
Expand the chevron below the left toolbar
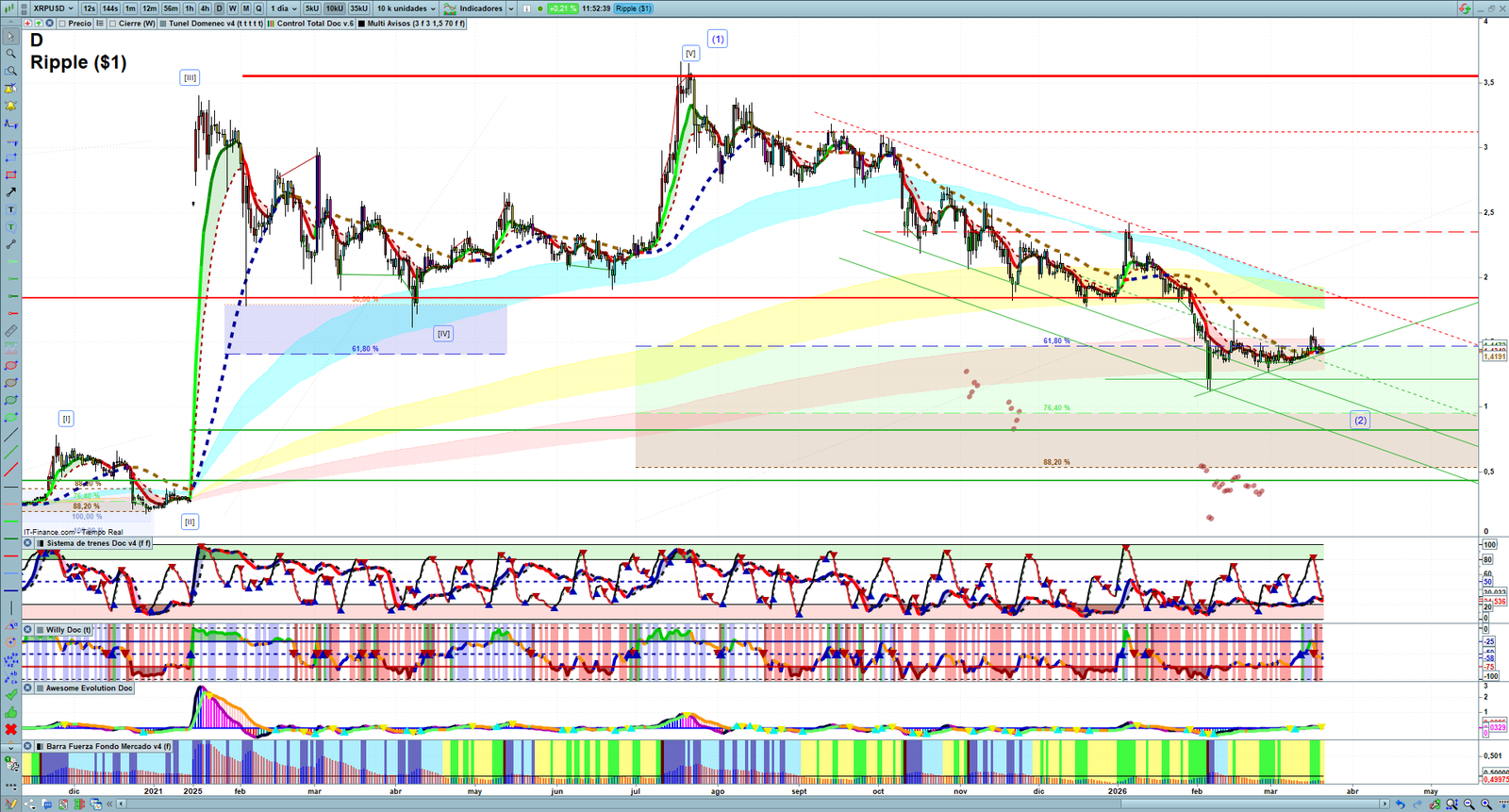[10, 747]
